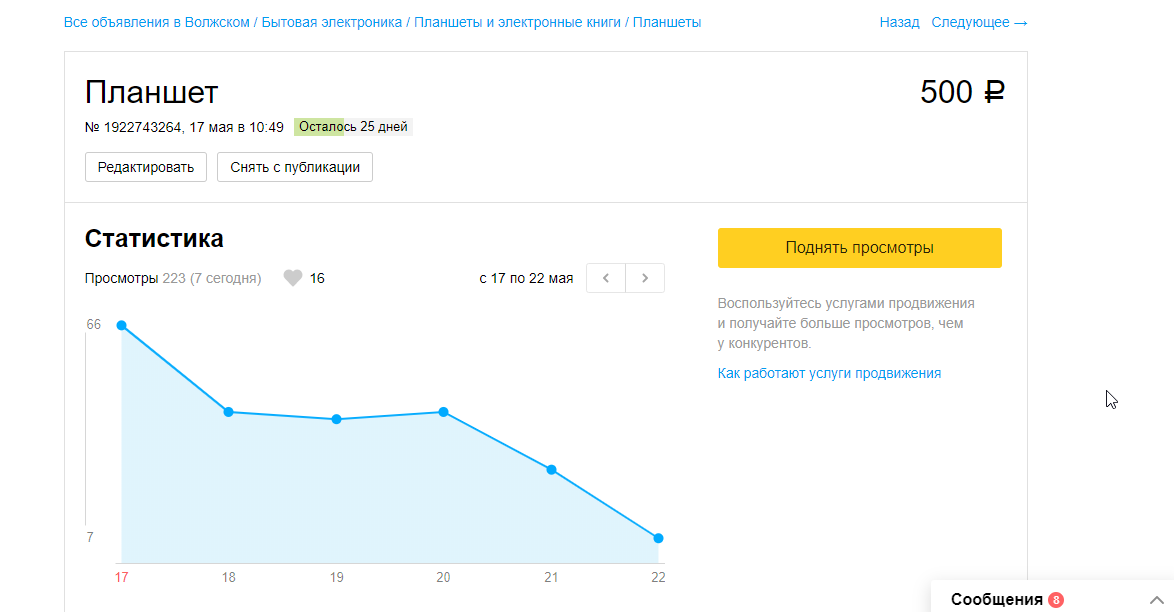Click the favorites count 16
The height and width of the screenshot is (612, 1174).
317,279
